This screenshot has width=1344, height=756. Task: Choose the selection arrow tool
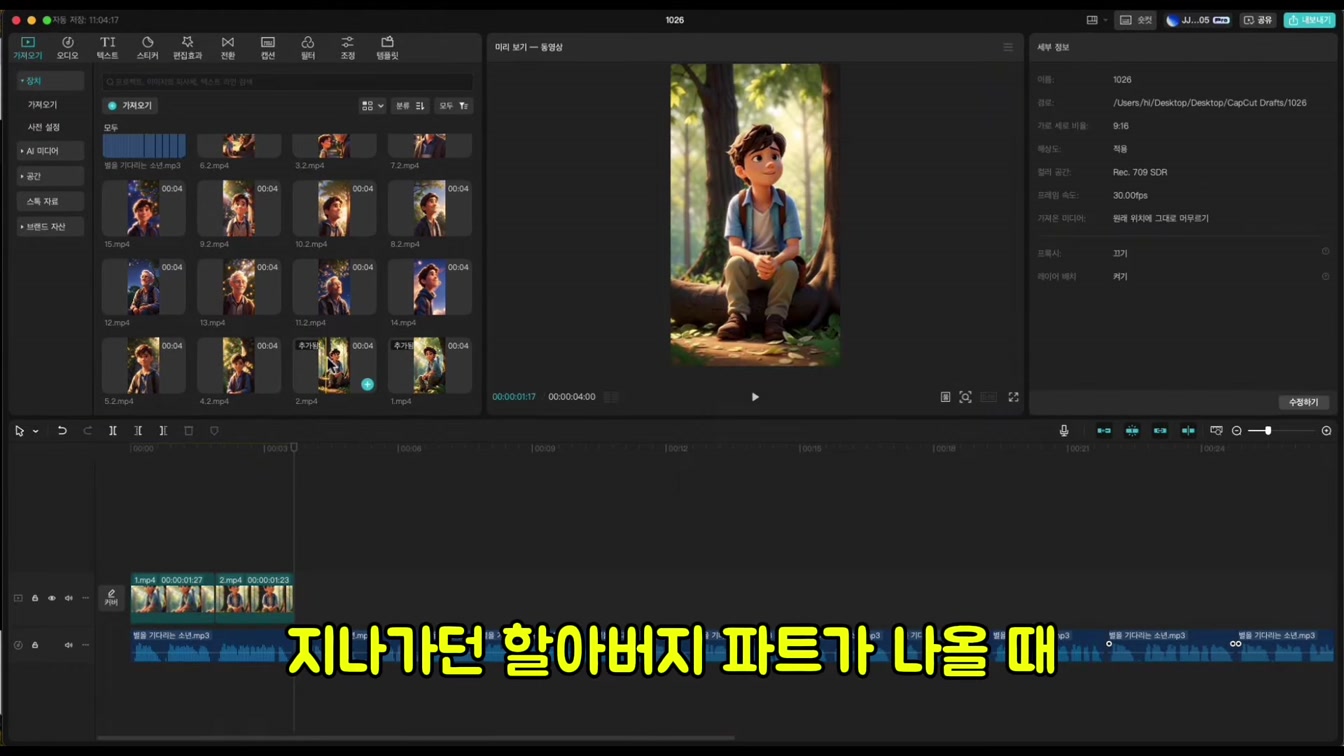[19, 431]
